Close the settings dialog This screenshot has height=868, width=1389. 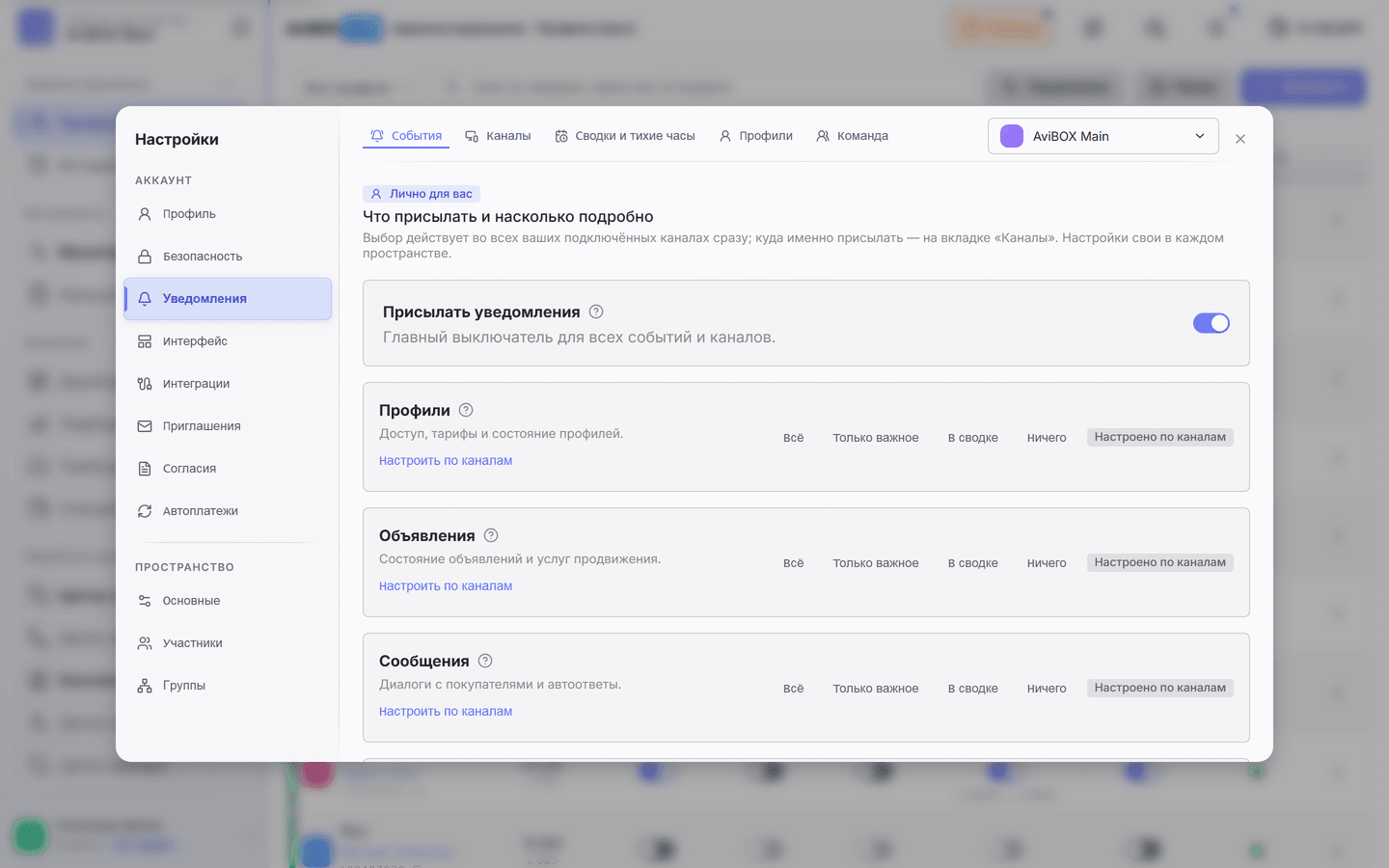[x=1240, y=139]
